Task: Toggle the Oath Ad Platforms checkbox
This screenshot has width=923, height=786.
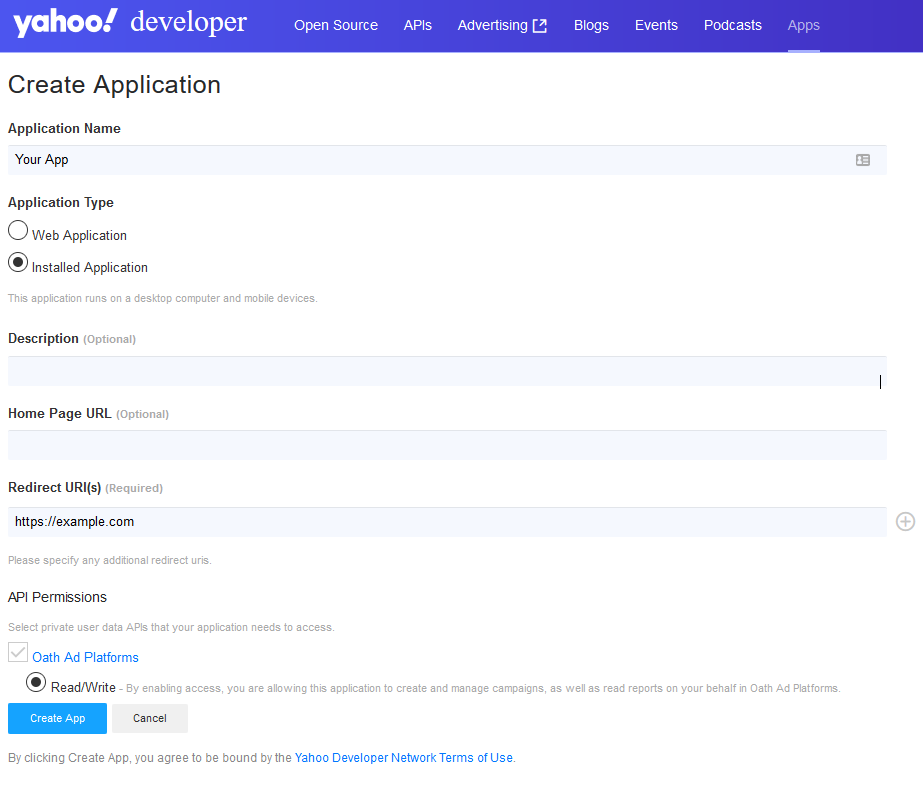Action: 17,651
